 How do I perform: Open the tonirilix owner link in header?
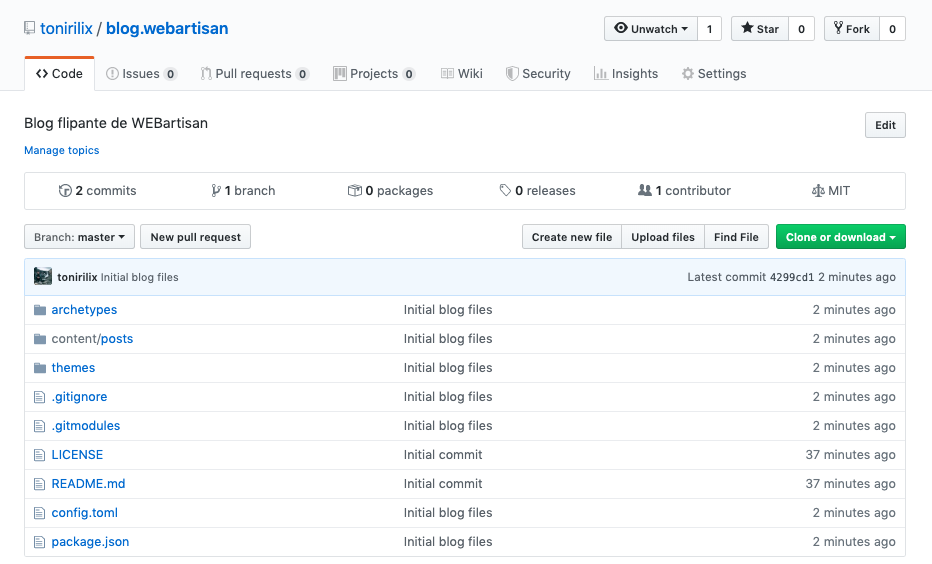[x=67, y=28]
